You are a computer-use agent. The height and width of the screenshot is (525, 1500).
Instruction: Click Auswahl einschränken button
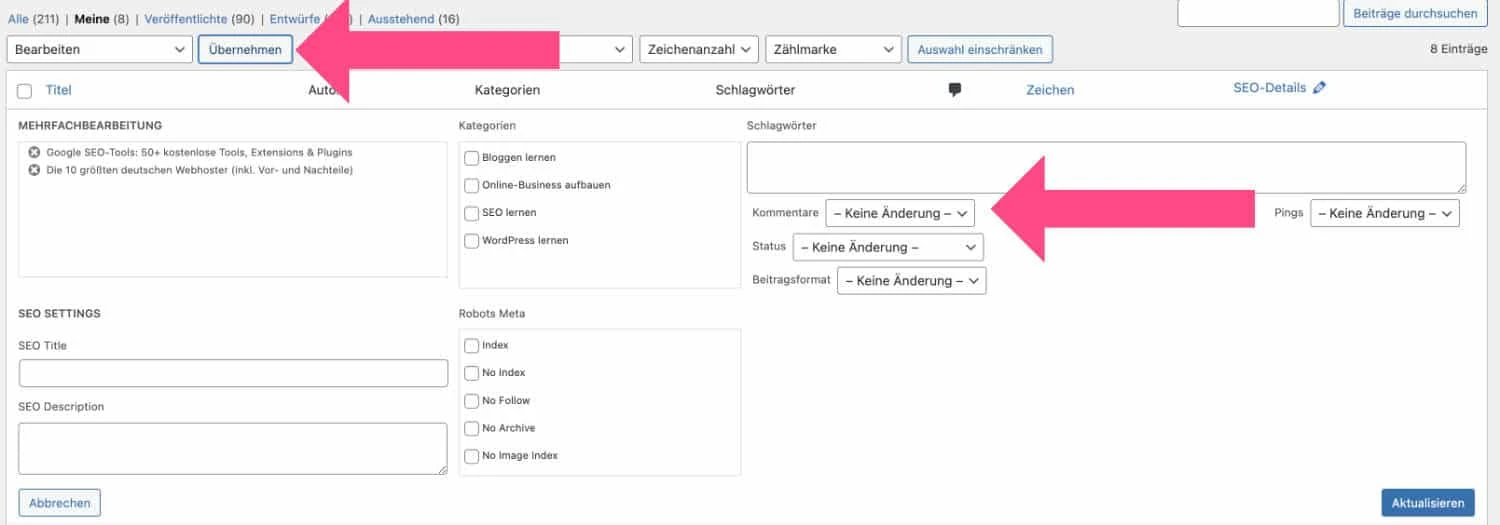[x=980, y=49]
